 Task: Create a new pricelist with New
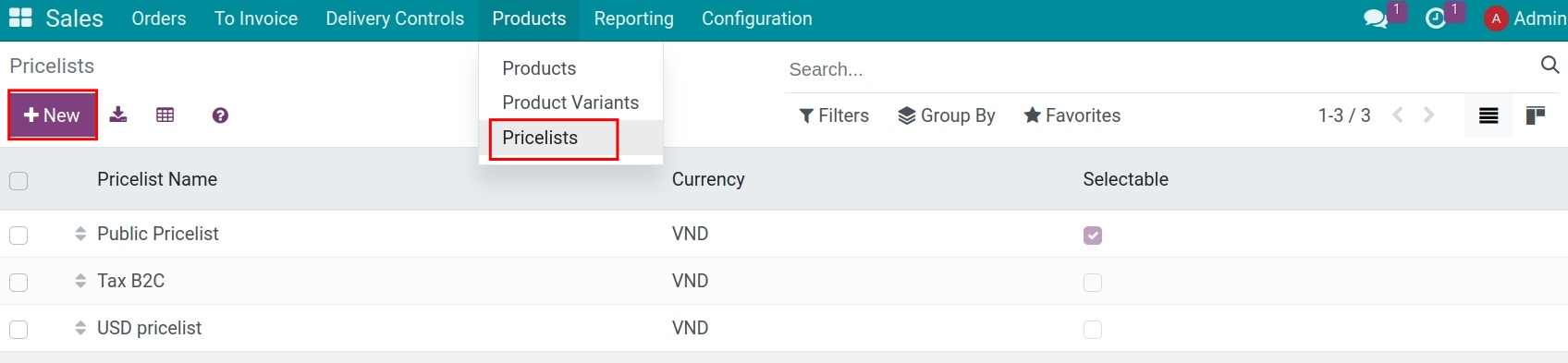pyautogui.click(x=53, y=115)
